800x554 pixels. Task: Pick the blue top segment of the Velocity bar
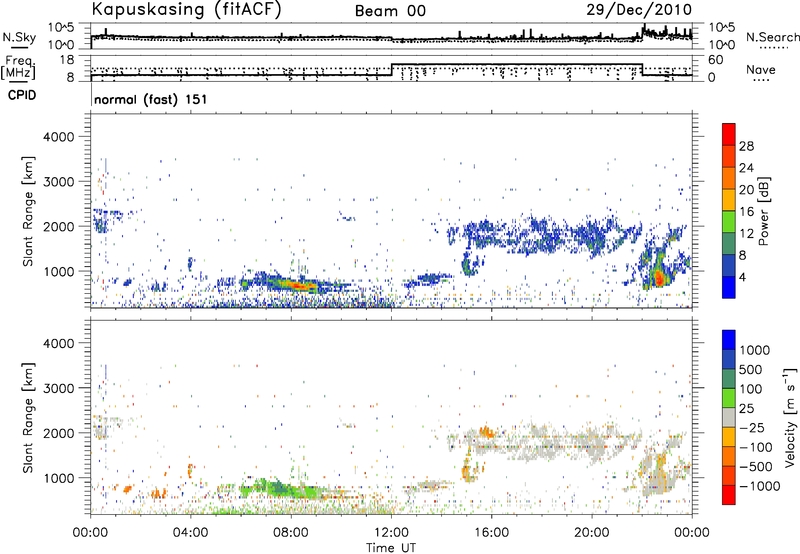729,340
